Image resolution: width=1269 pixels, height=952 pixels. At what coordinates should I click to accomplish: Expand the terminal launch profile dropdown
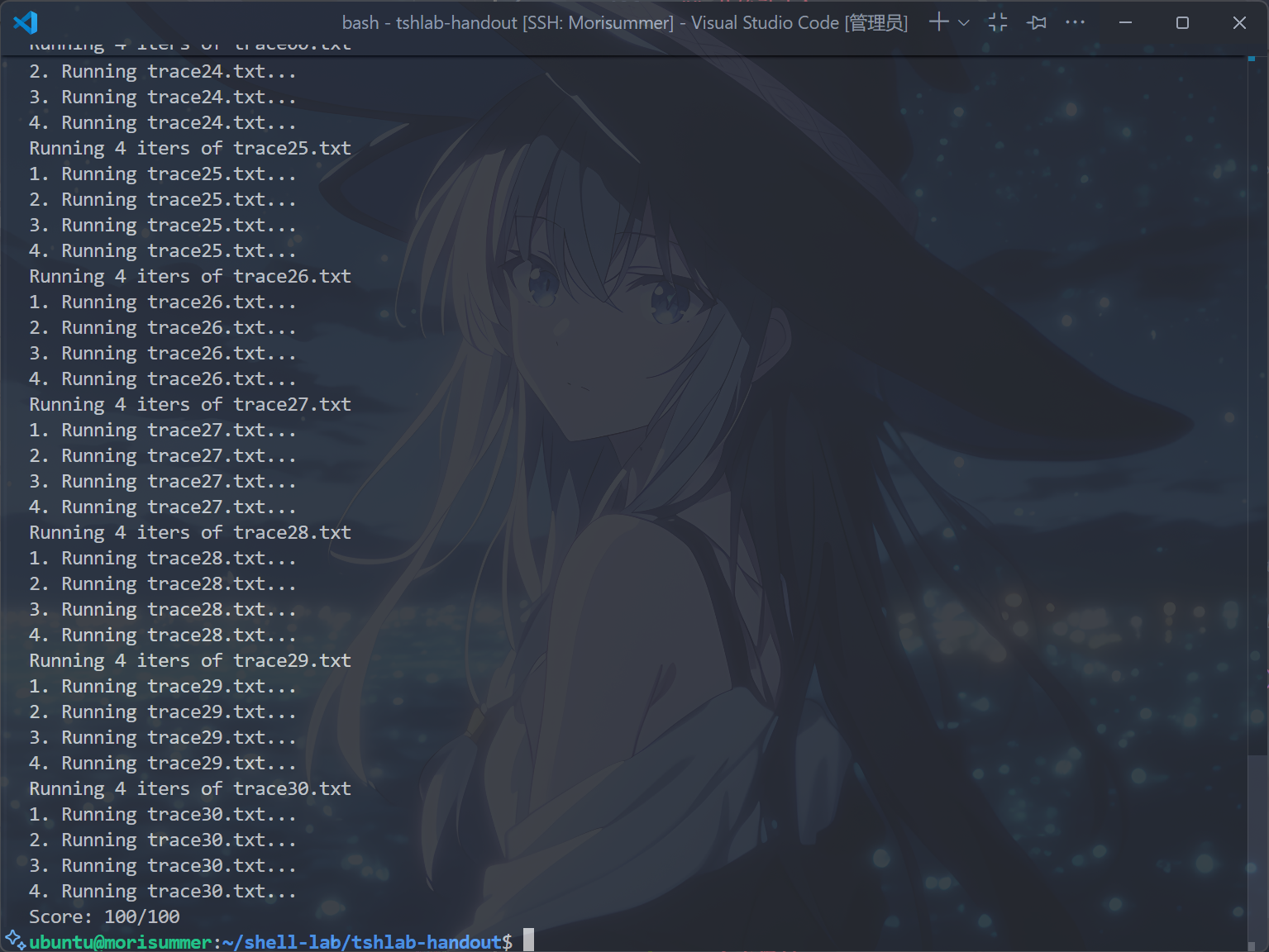(x=964, y=23)
